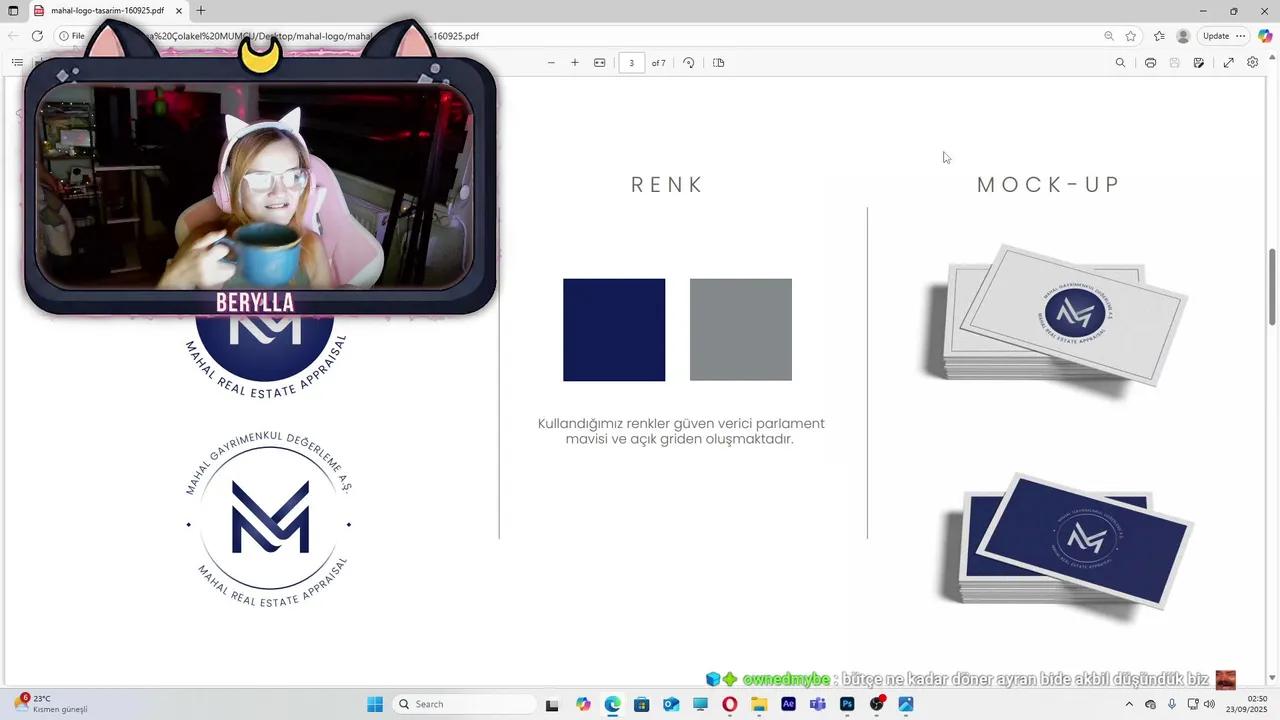Viewport: 1280px width, 720px height.
Task: Open the browser profile avatar
Action: tap(1183, 36)
